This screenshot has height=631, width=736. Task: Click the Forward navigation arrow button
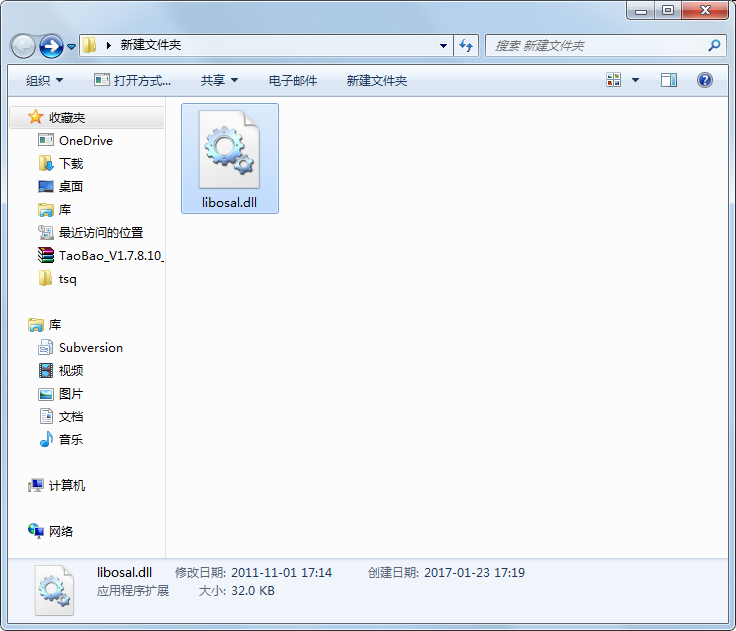pos(51,46)
